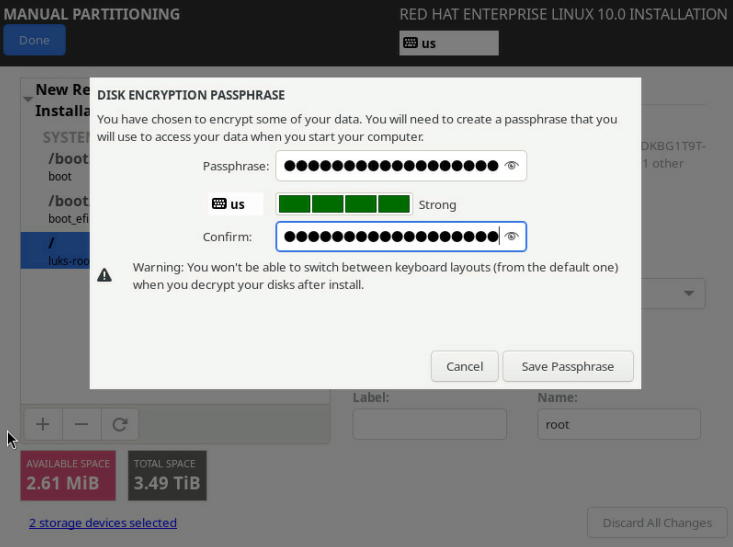
Task: Open the us keyboard layout selector in header
Action: pyautogui.click(x=449, y=43)
